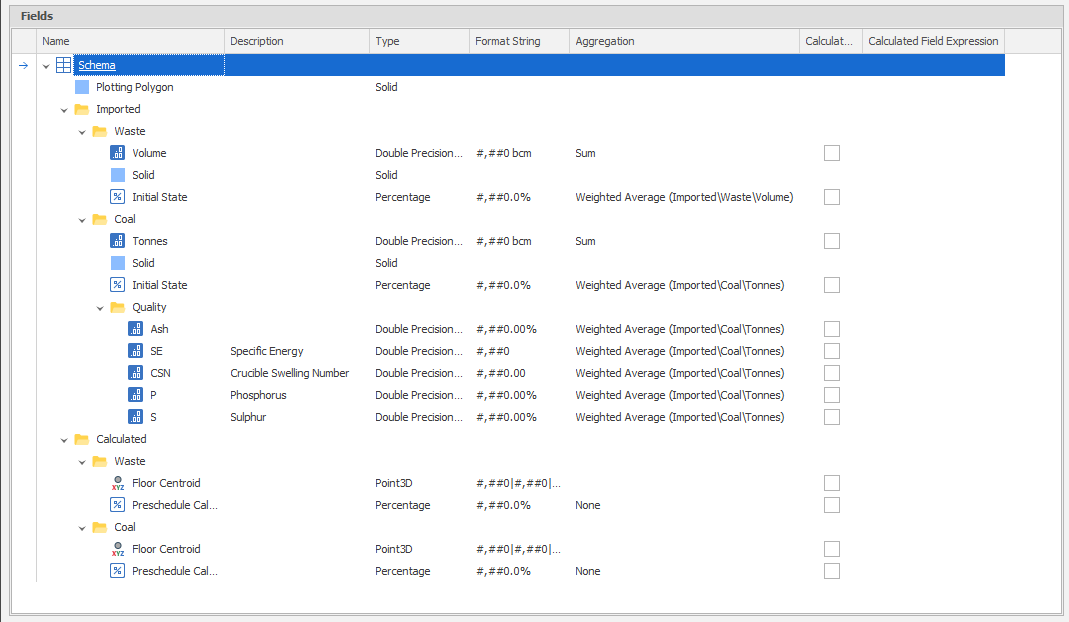Viewport: 1069px width, 622px height.
Task: Click the truncated Calculat... column header
Action: tap(831, 41)
